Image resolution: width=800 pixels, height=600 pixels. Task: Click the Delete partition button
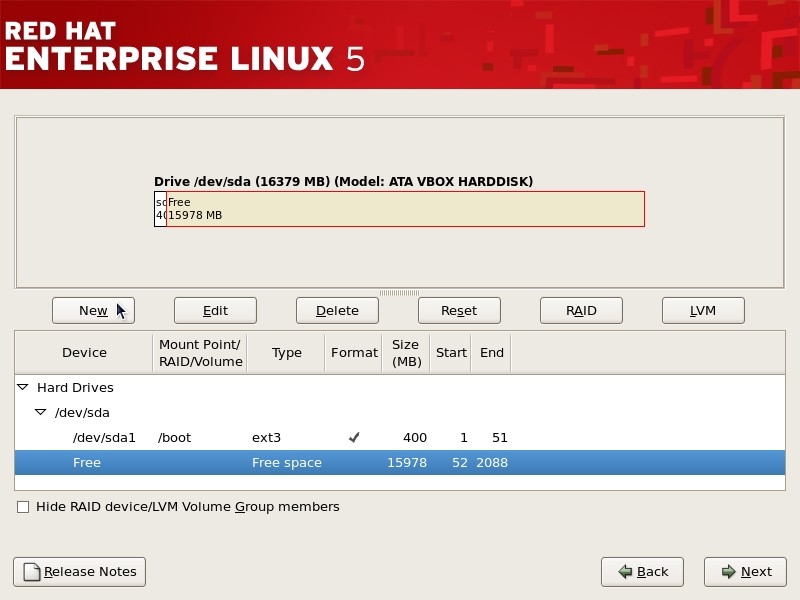[337, 310]
